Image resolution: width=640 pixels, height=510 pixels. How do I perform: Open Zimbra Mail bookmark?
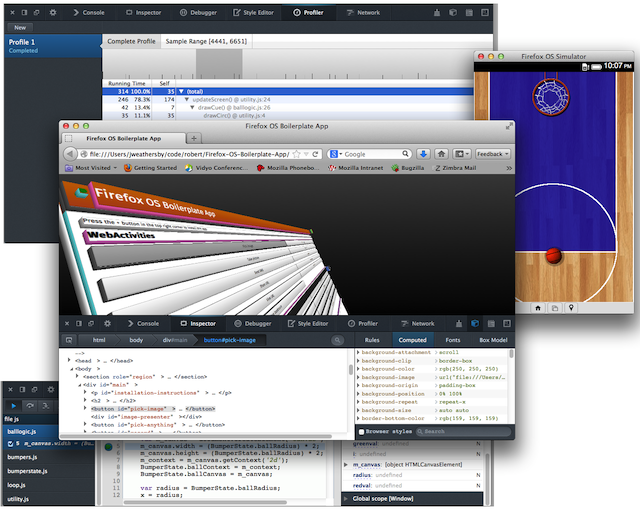pos(455,168)
